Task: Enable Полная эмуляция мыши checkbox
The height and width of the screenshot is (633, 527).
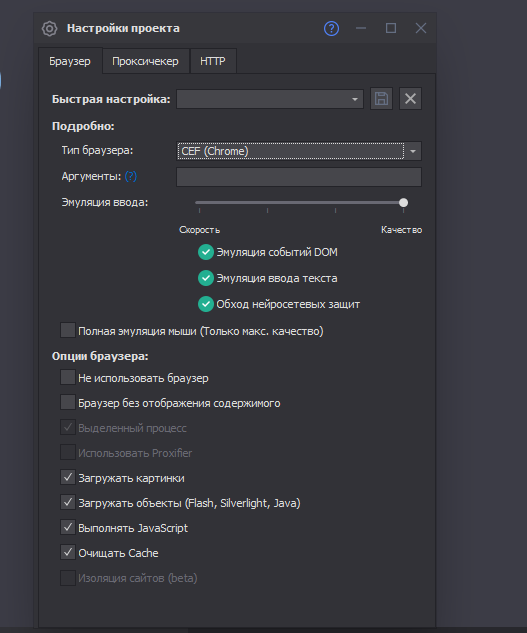Action: [68, 330]
